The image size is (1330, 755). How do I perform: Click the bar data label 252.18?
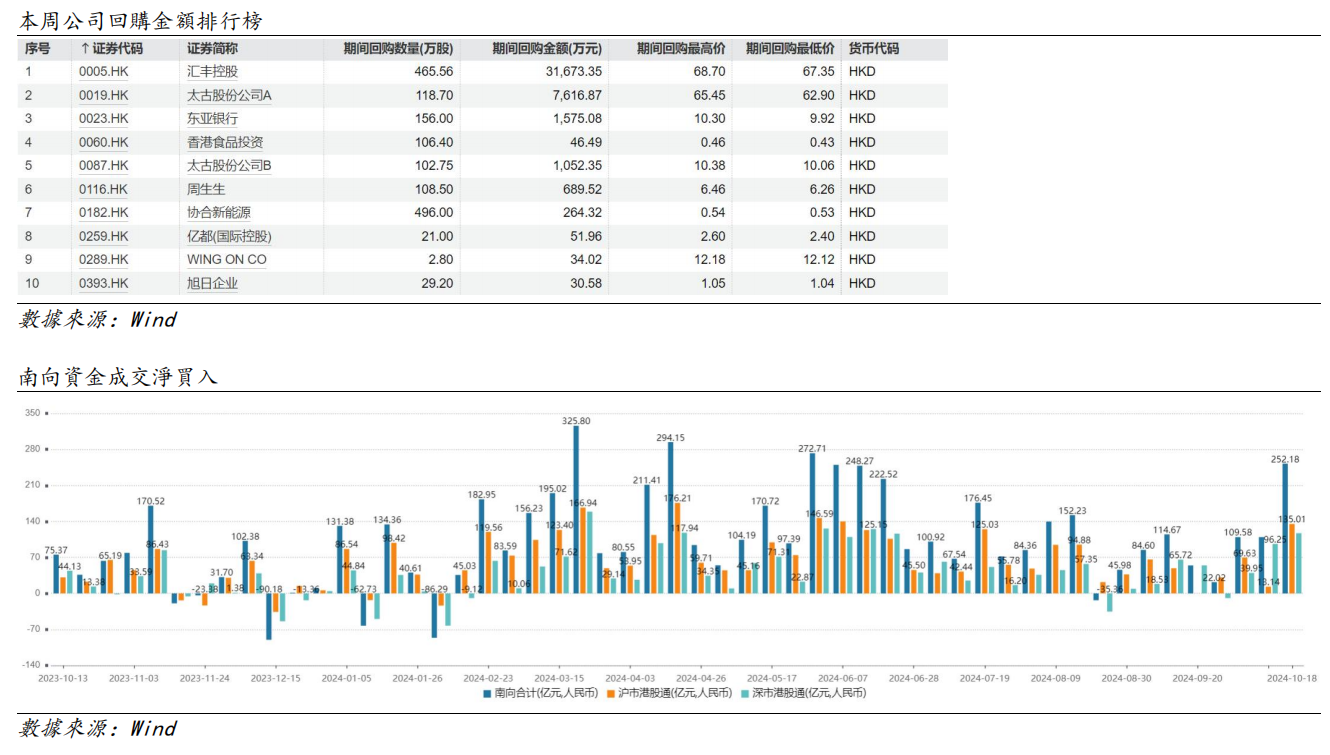tap(1285, 459)
